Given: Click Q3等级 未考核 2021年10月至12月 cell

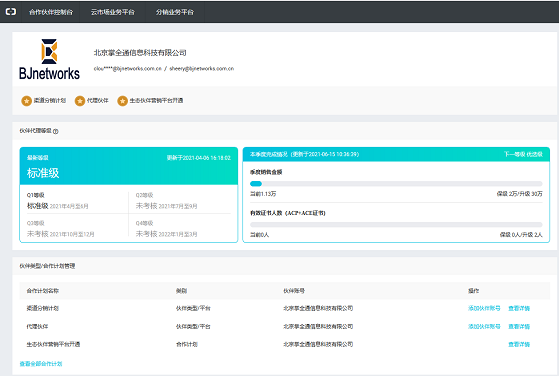Looking at the screenshot, I should pos(74,229).
